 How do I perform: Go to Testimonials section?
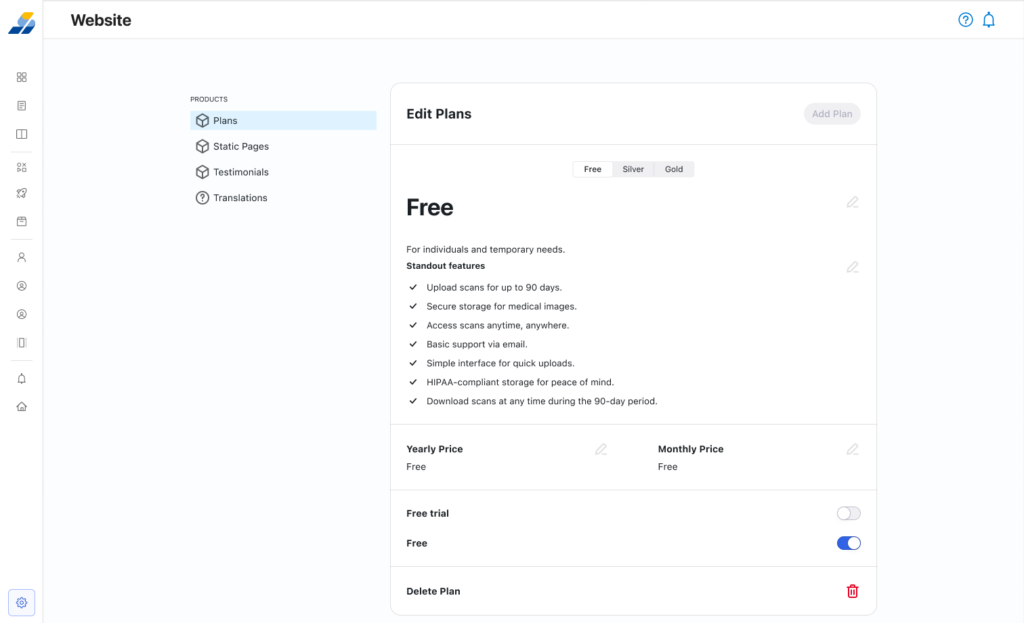(240, 172)
